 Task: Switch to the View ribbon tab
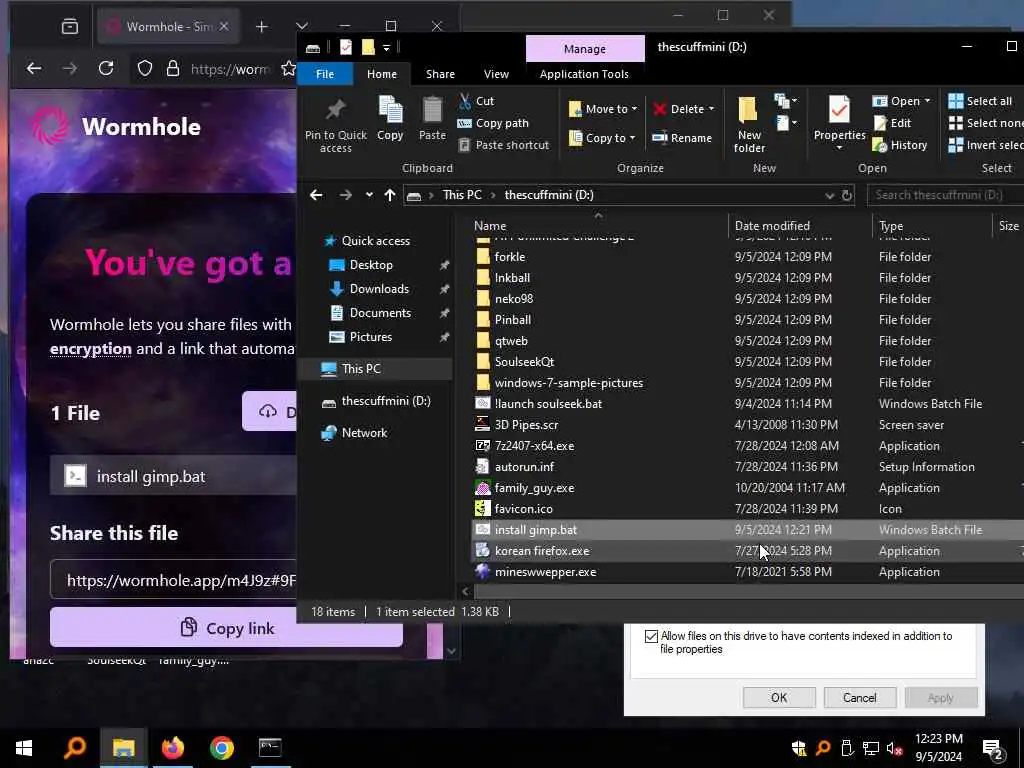[x=496, y=74]
